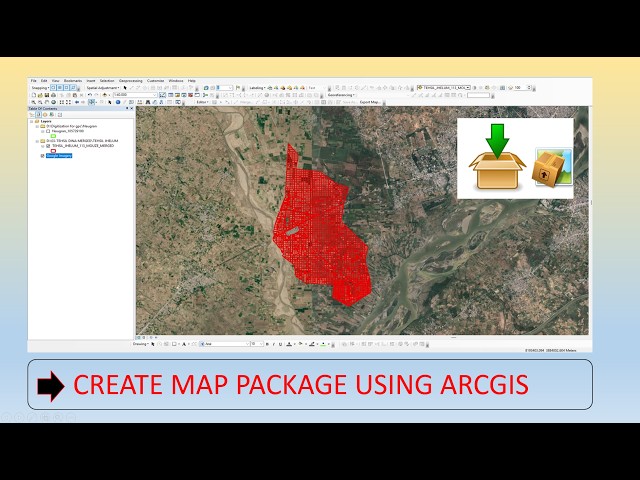Open the Drawing dropdown menu
The width and height of the screenshot is (640, 480).
pos(141,344)
